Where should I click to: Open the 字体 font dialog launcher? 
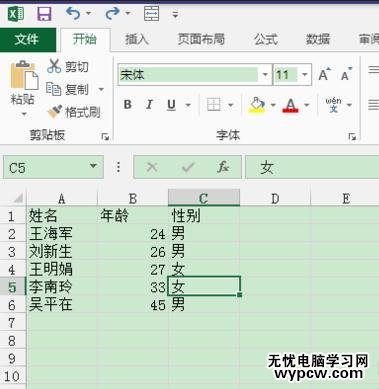(x=352, y=137)
